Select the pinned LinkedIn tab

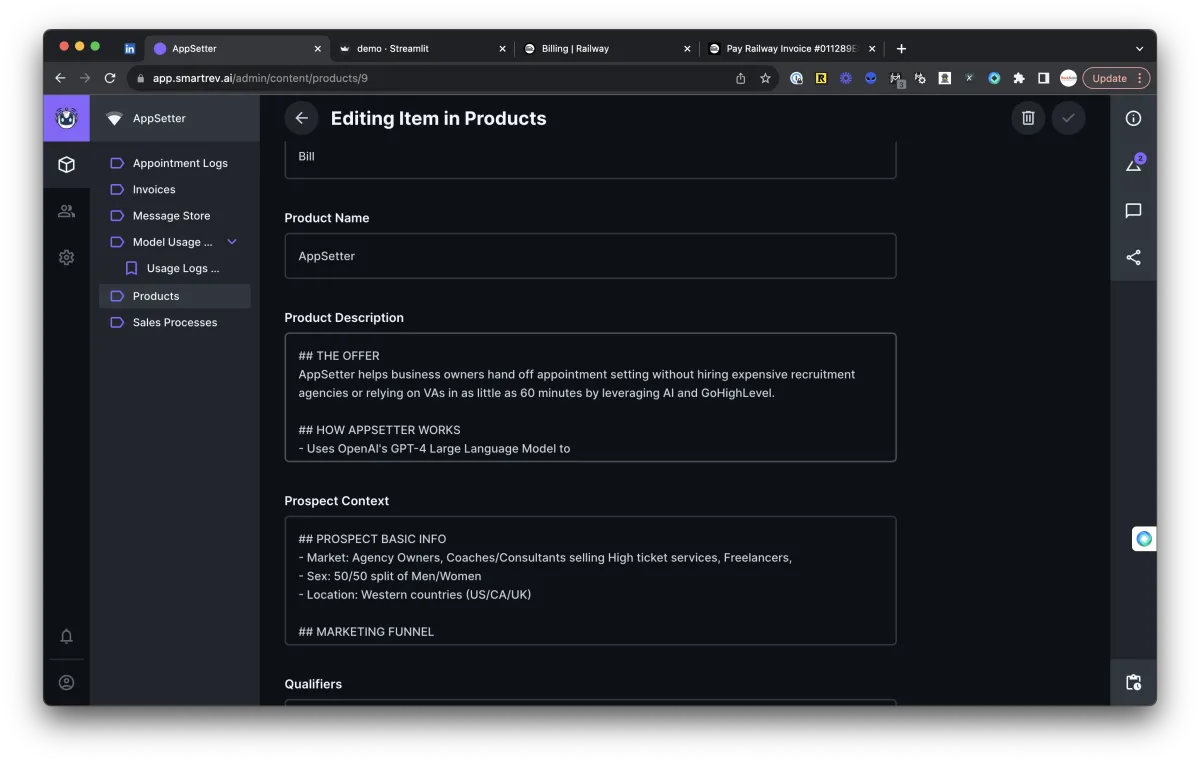click(x=130, y=48)
